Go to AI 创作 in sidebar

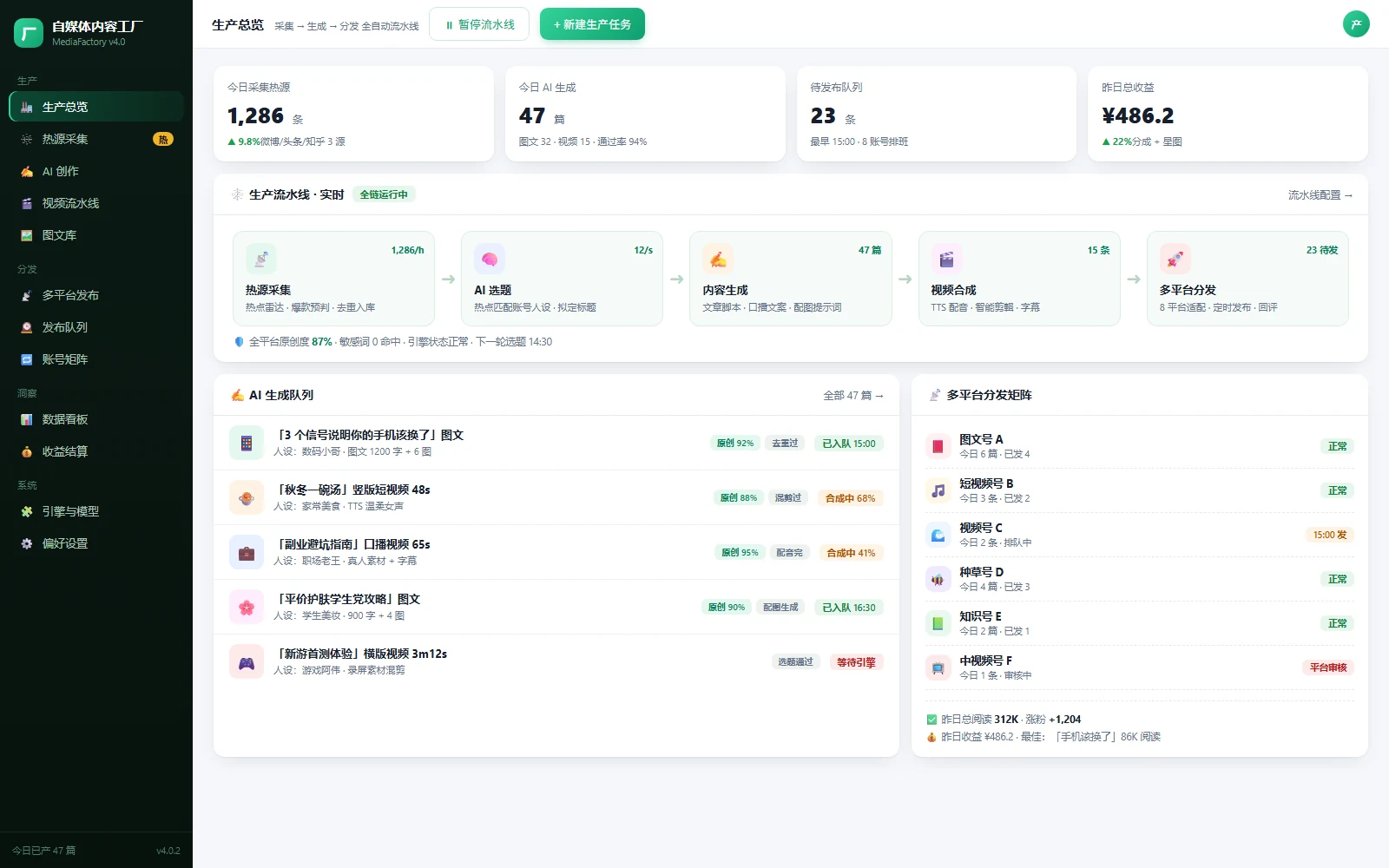(x=96, y=171)
